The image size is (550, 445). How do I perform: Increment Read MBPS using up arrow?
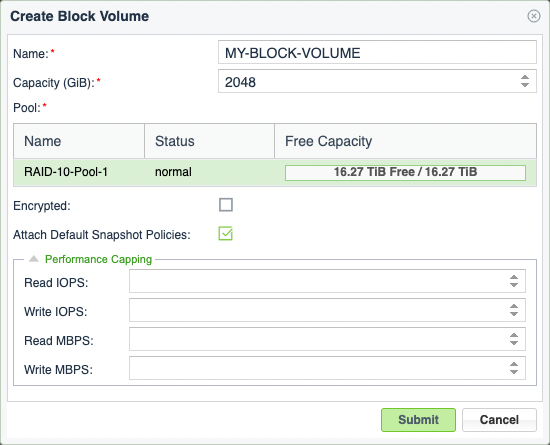514,336
